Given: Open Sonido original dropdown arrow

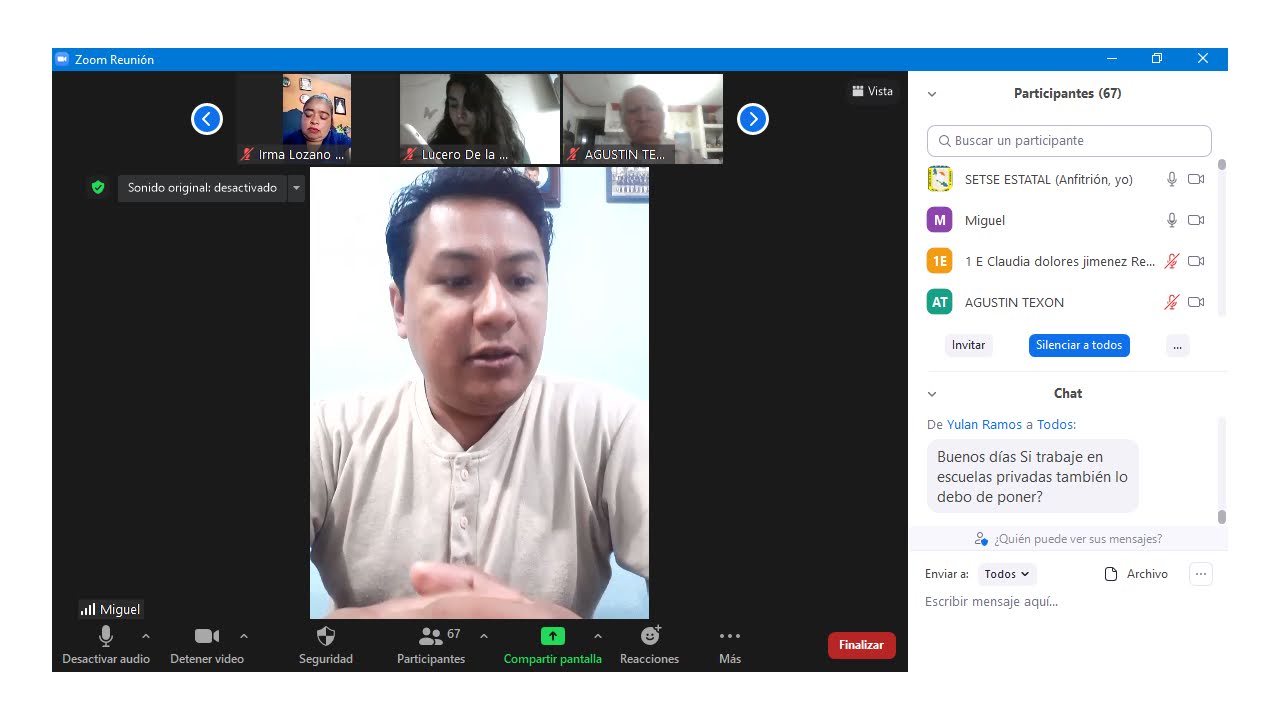Looking at the screenshot, I should (296, 188).
